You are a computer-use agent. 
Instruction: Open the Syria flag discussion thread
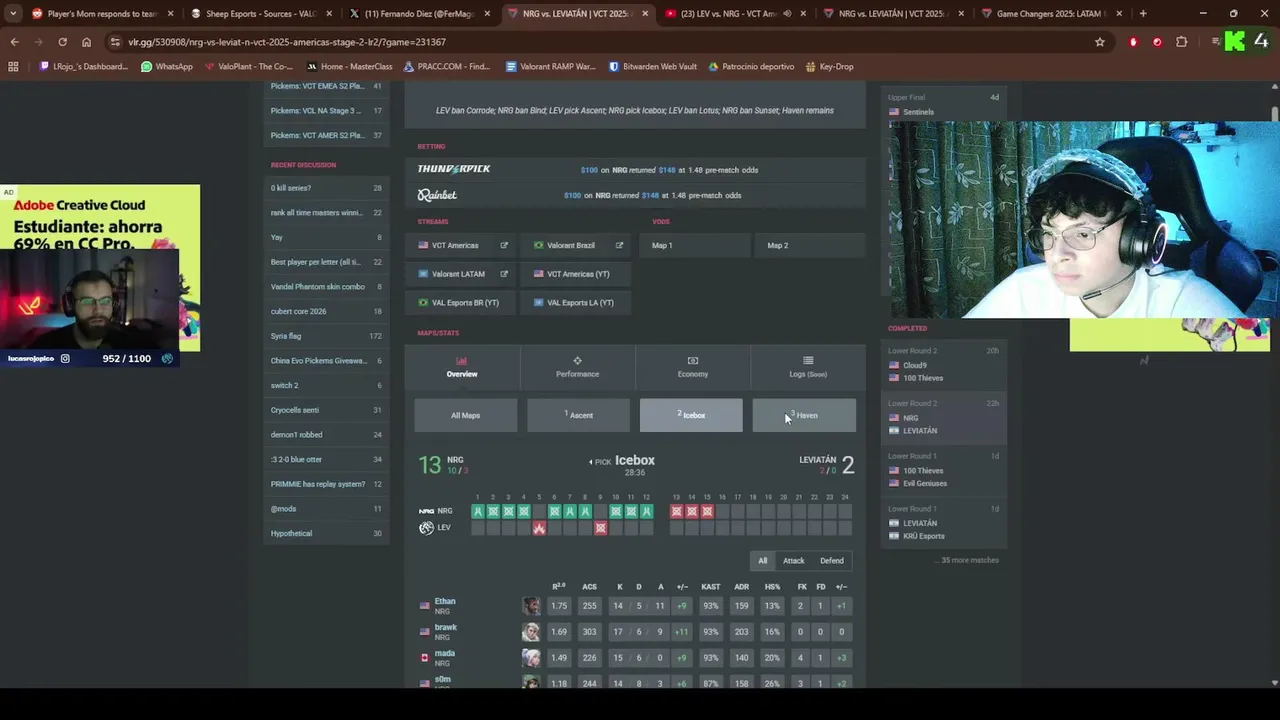click(x=326, y=336)
